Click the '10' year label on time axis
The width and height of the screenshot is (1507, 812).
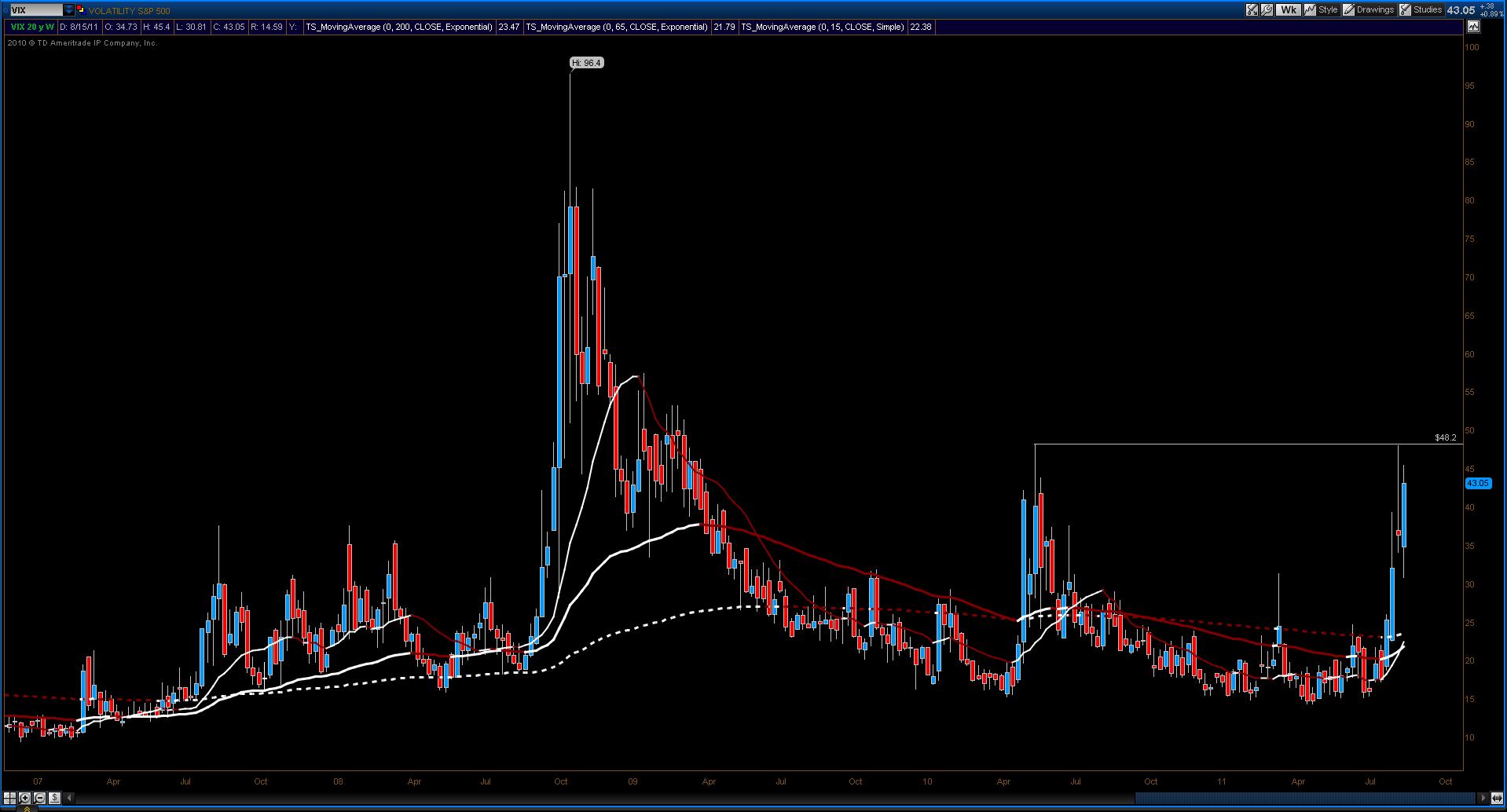click(928, 781)
